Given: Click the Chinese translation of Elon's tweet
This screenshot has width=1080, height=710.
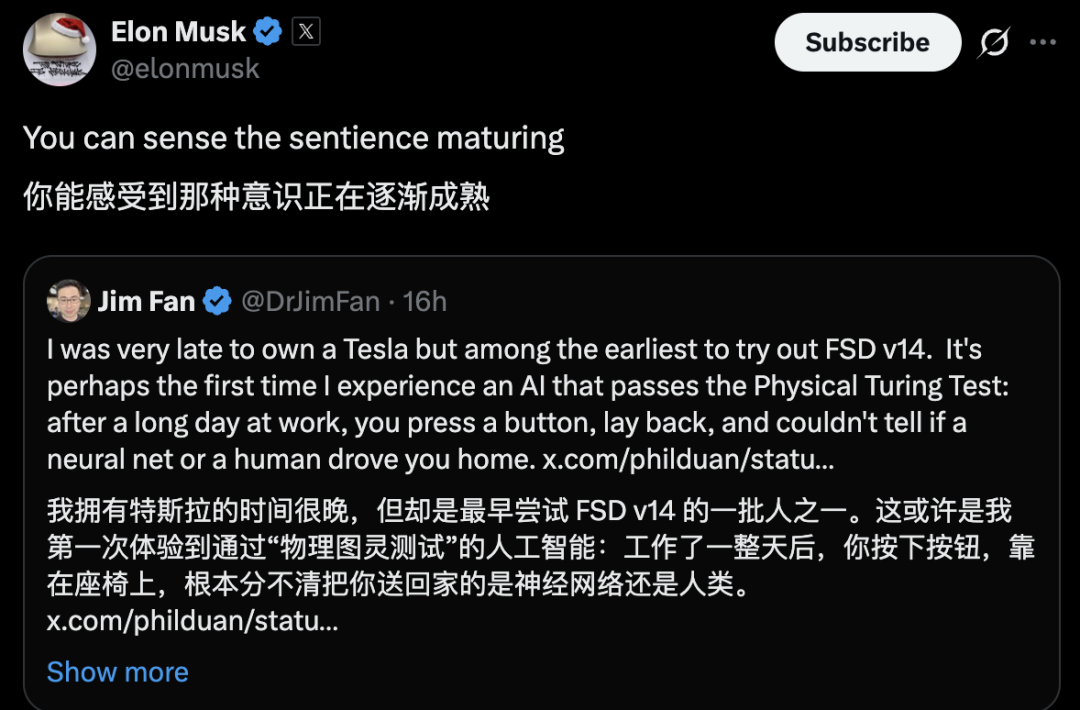Looking at the screenshot, I should (x=256, y=196).
